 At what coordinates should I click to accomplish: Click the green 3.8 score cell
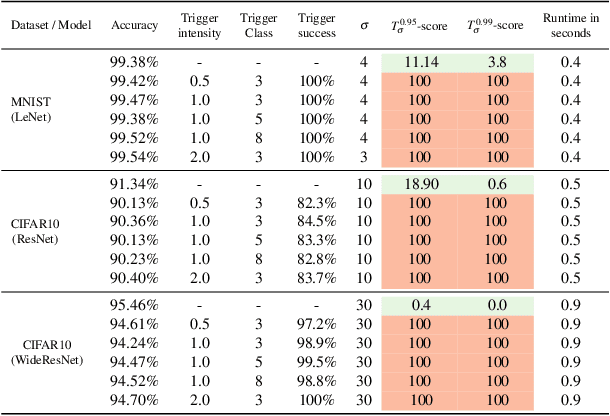[496, 61]
